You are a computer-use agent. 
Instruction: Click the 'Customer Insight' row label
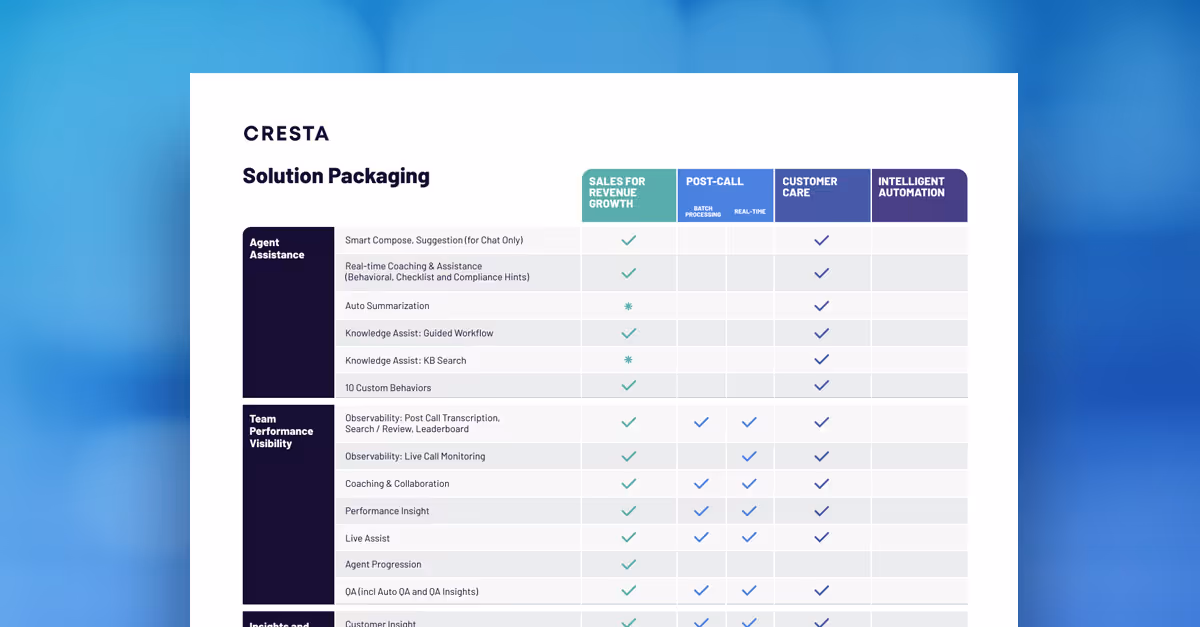coord(380,623)
